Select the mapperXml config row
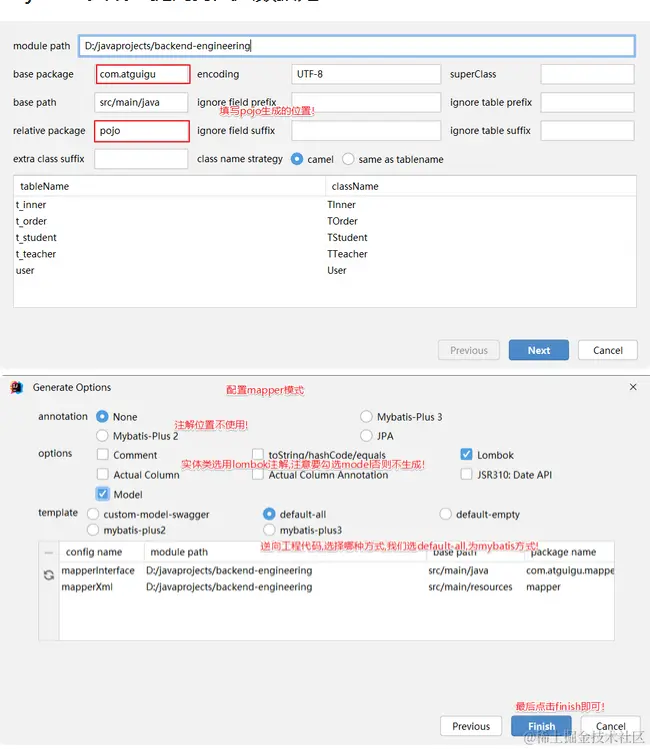 337,587
